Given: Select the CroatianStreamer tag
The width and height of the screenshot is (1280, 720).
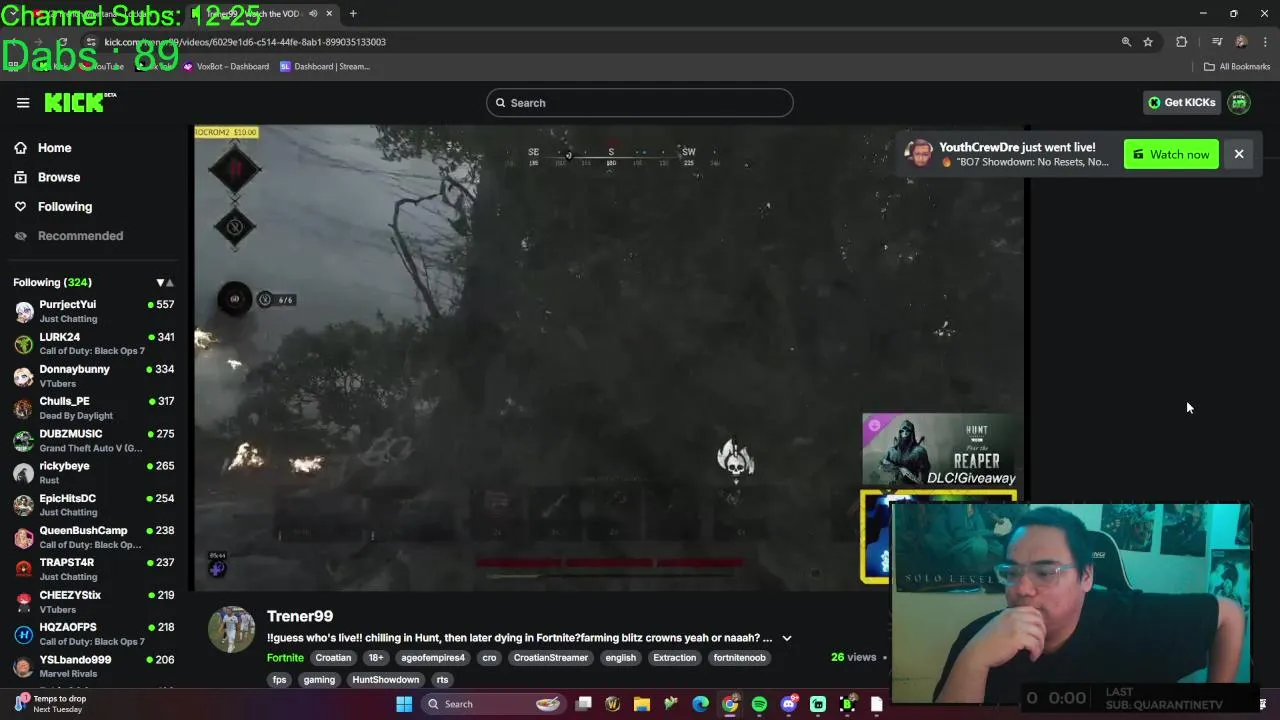Looking at the screenshot, I should 550,658.
